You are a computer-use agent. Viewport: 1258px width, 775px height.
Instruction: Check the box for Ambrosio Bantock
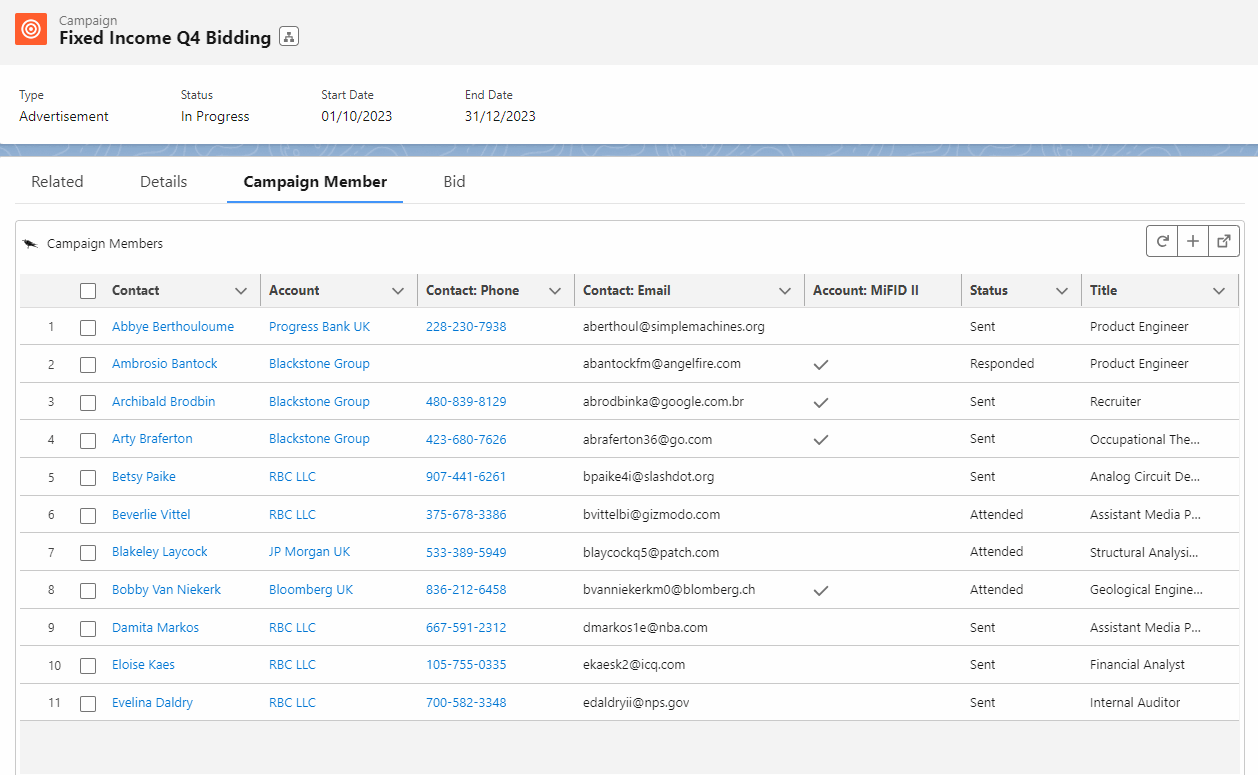click(88, 365)
